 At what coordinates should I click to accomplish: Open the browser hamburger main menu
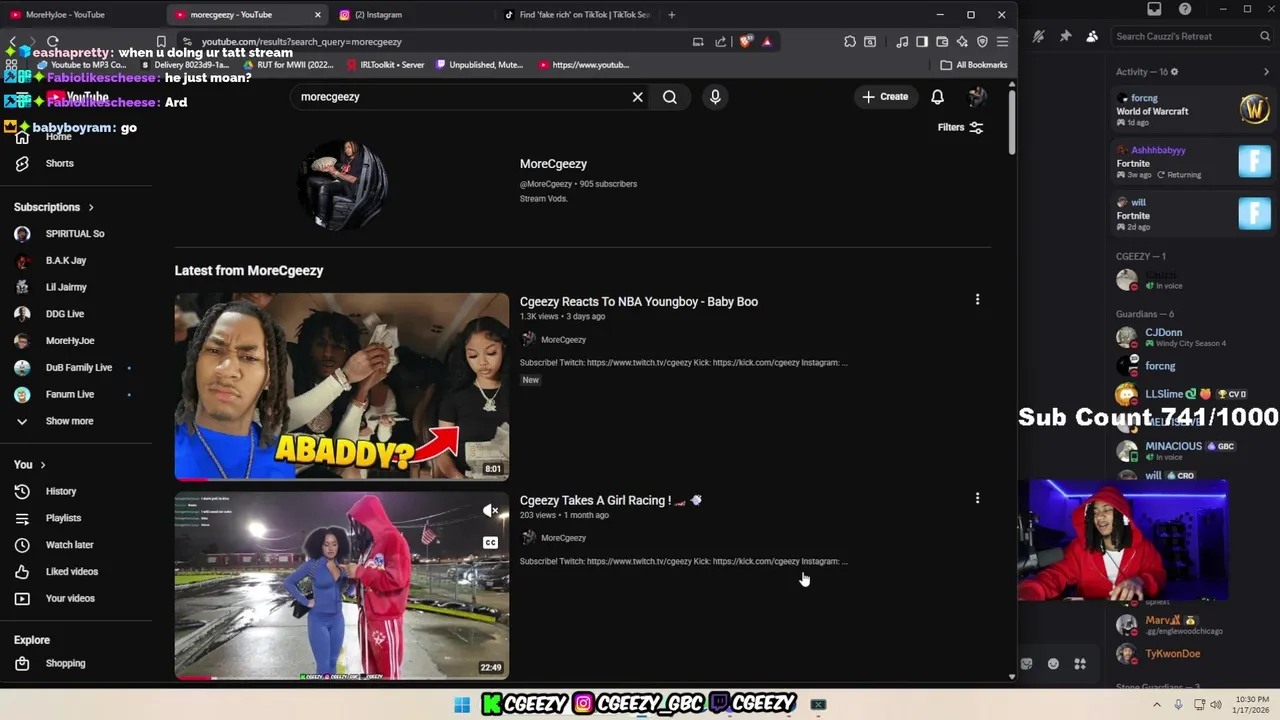[1002, 42]
